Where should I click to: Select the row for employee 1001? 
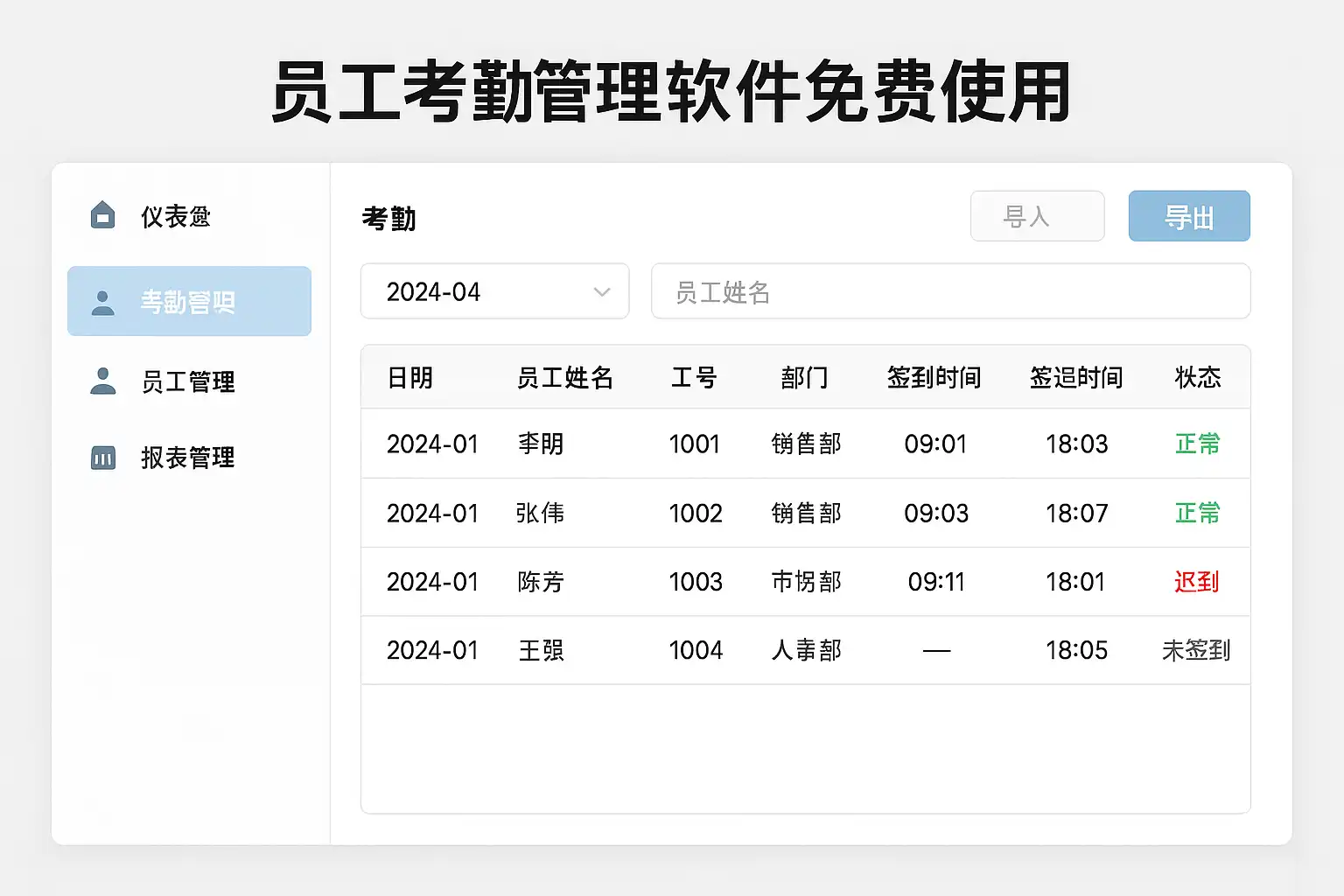[x=694, y=444]
